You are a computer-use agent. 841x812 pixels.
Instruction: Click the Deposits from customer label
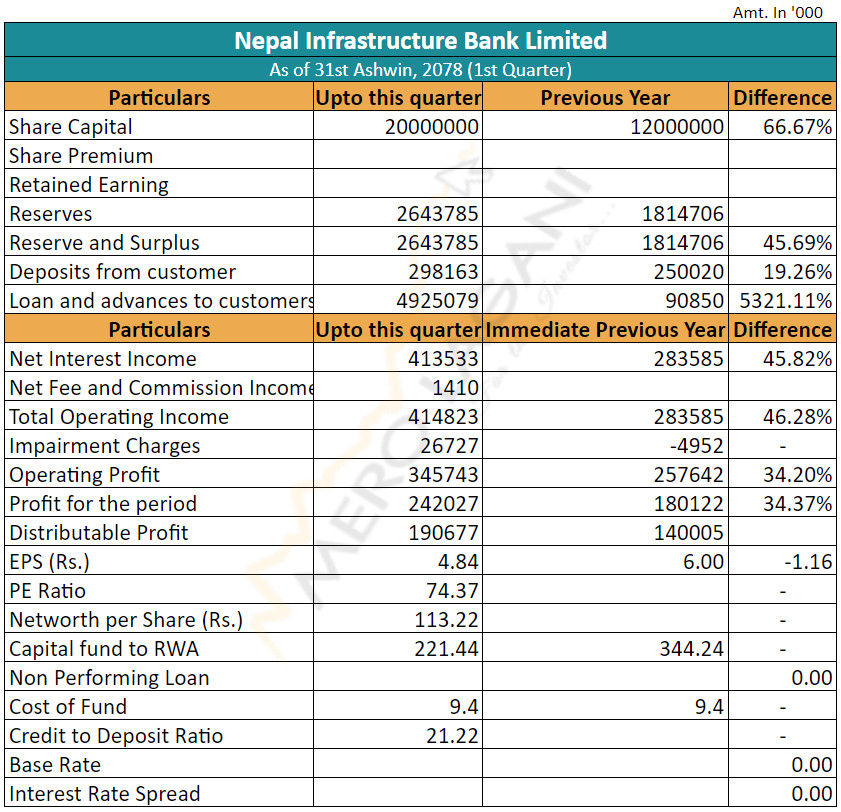pos(122,272)
